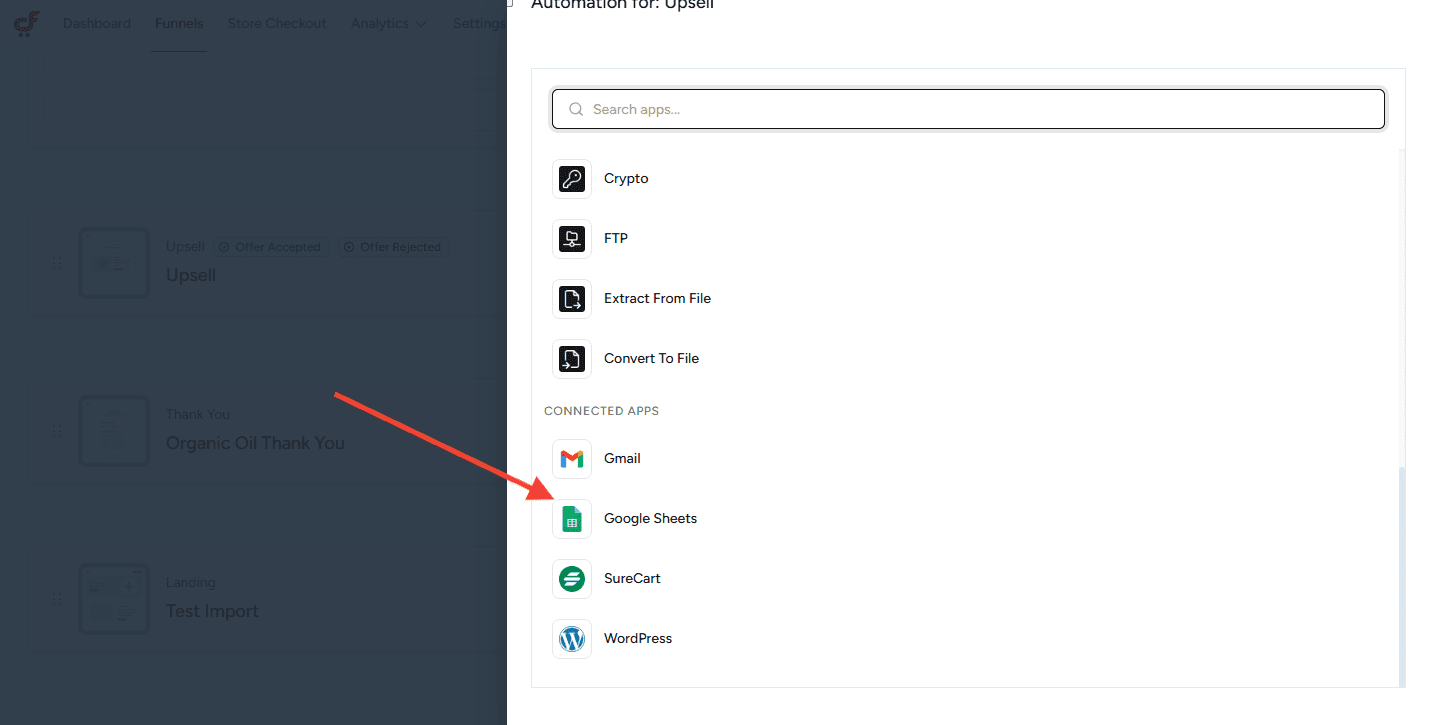Viewport: 1430px width, 725px height.
Task: Select the FTP app icon
Action: pos(572,239)
